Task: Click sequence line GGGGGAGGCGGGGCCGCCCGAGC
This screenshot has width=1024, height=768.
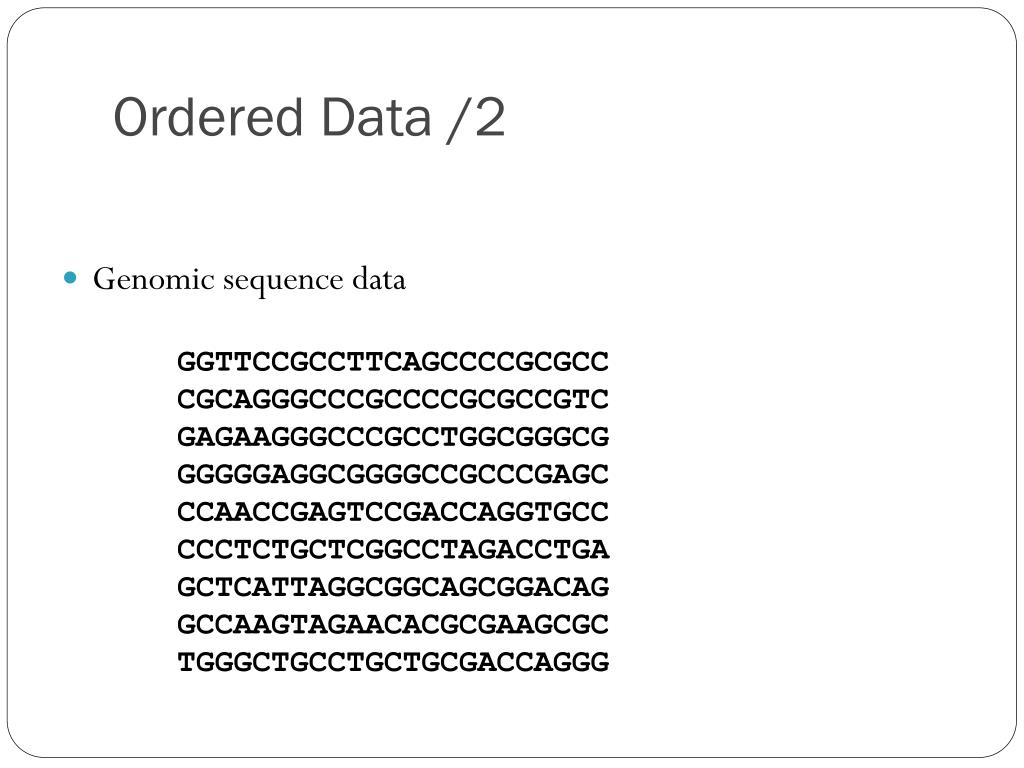Action: [x=393, y=474]
